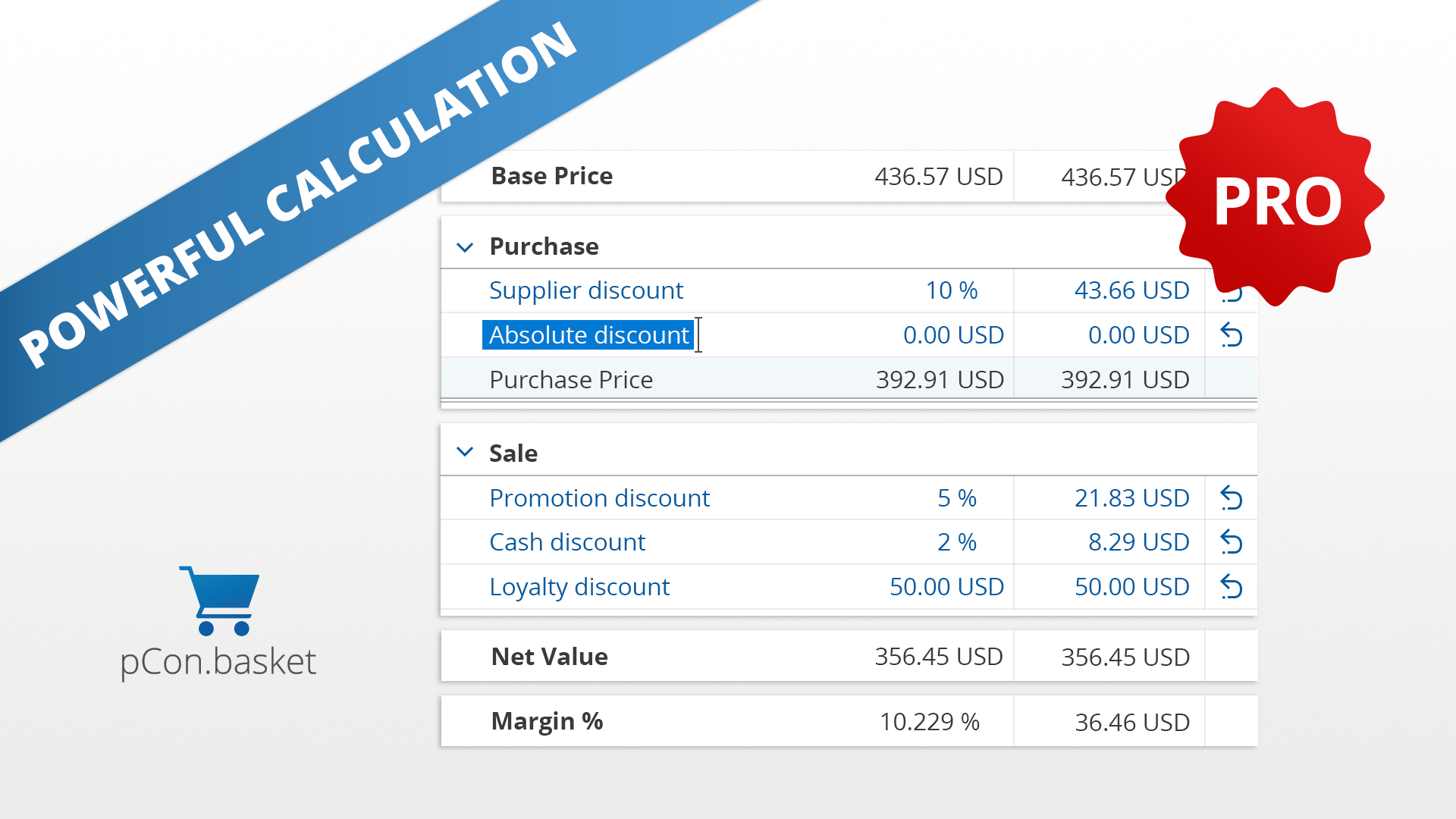1456x819 pixels.
Task: Collapse the Sale section chevron
Action: pyautogui.click(x=465, y=452)
